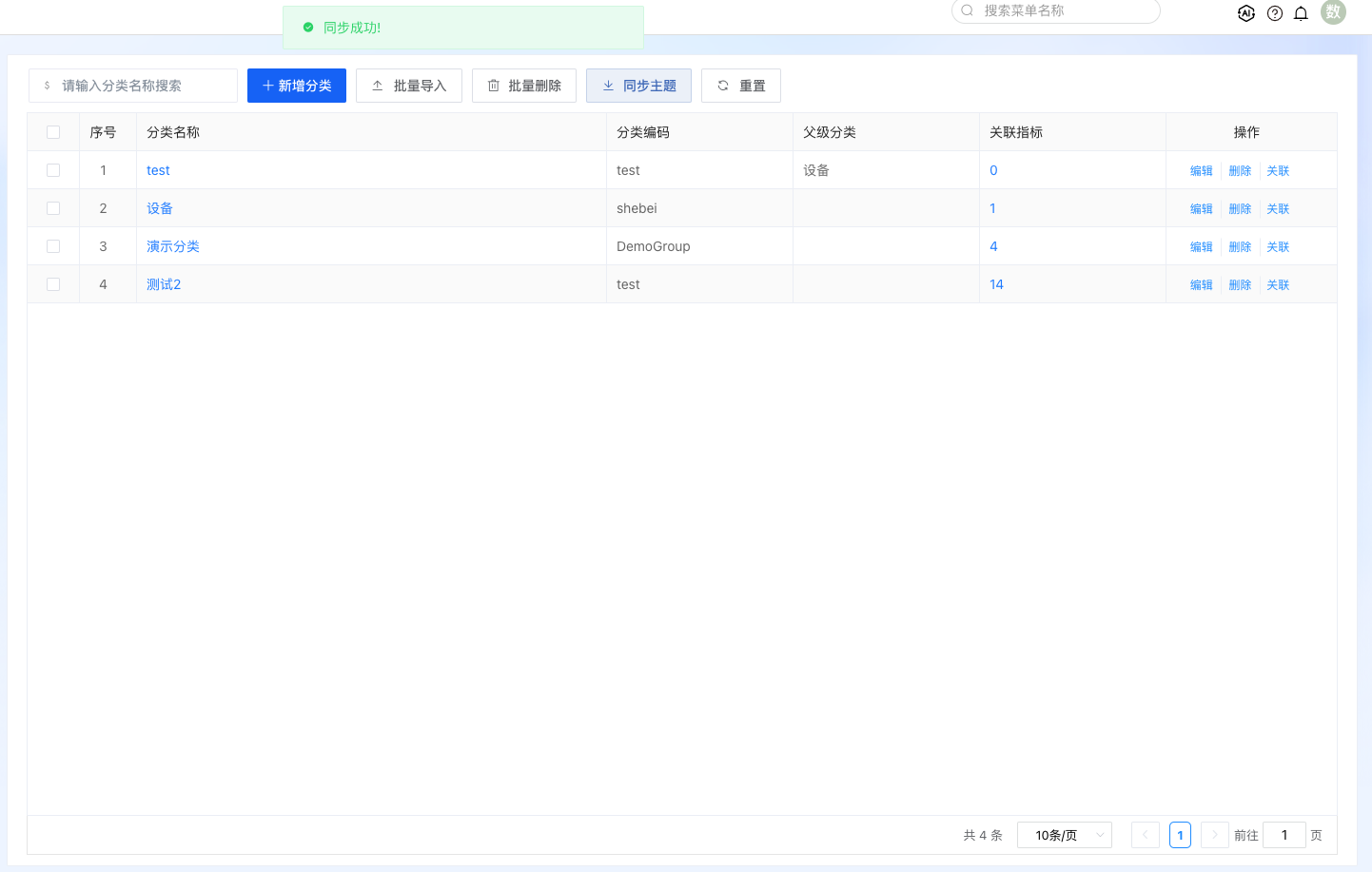Open the notifications bell
Image resolution: width=1372 pixels, height=872 pixels.
pyautogui.click(x=1301, y=13)
